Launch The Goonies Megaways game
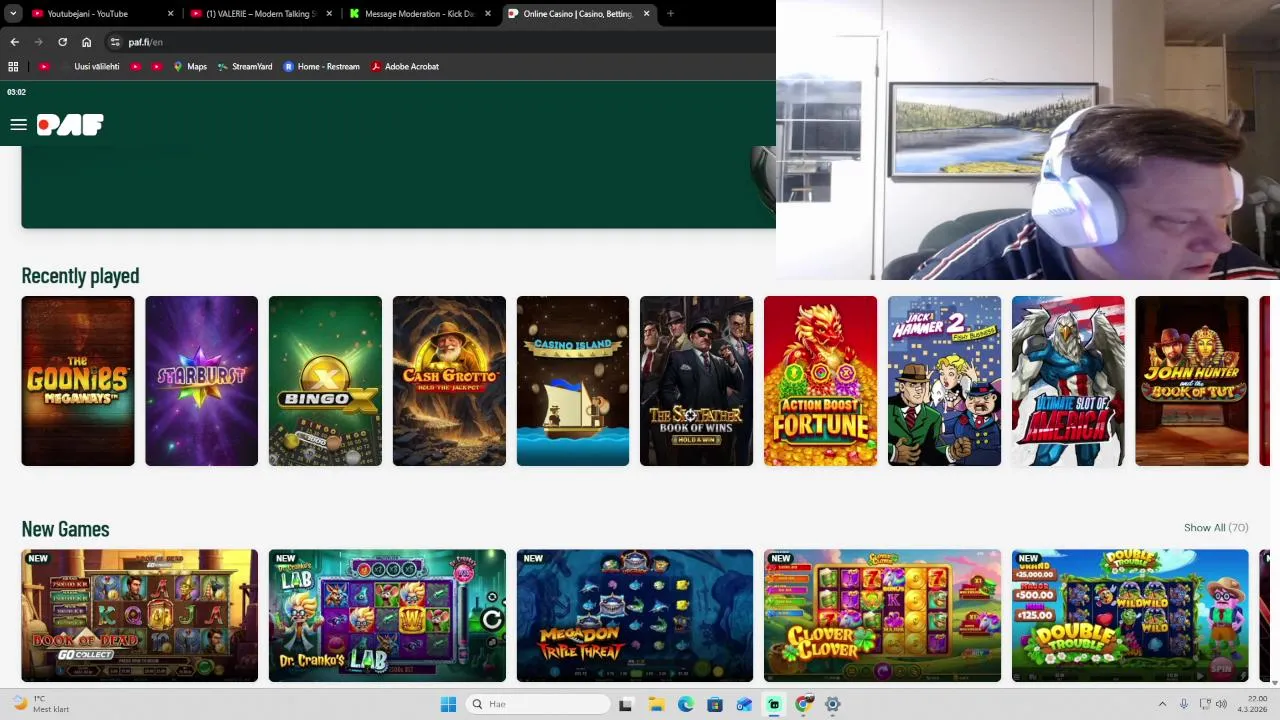Viewport: 1280px width, 720px height. point(78,381)
